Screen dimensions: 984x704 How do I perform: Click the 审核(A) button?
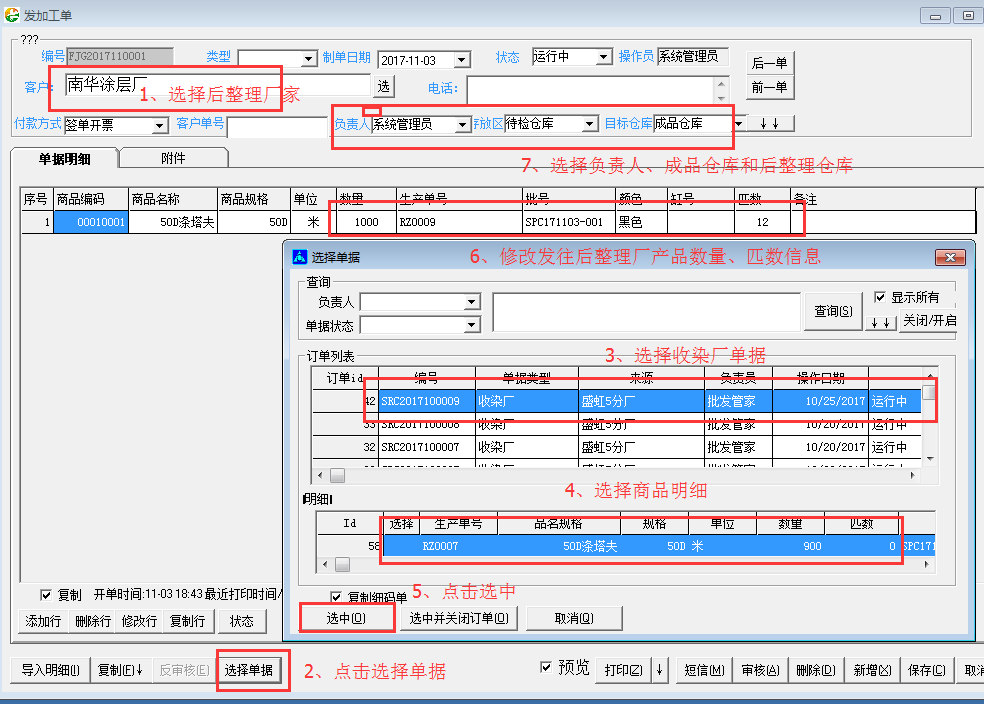(x=760, y=670)
